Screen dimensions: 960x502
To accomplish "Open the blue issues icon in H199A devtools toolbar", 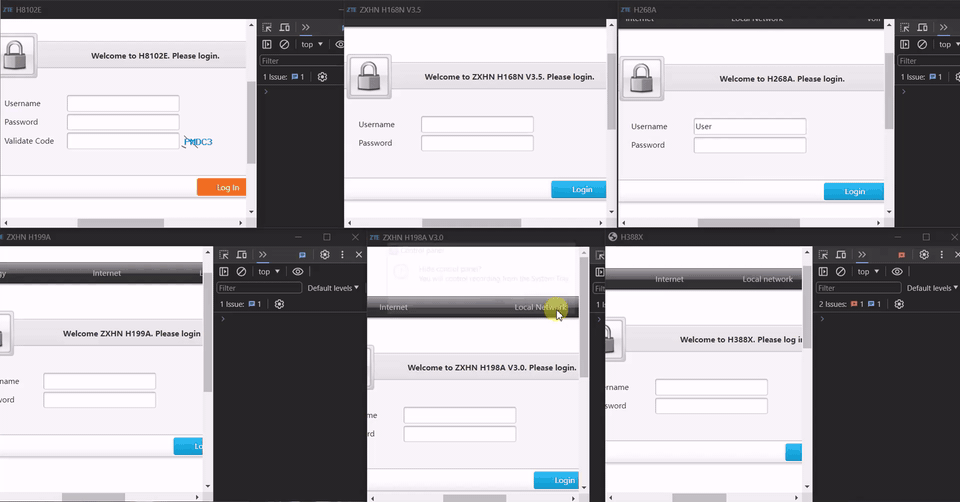I will tap(302, 255).
